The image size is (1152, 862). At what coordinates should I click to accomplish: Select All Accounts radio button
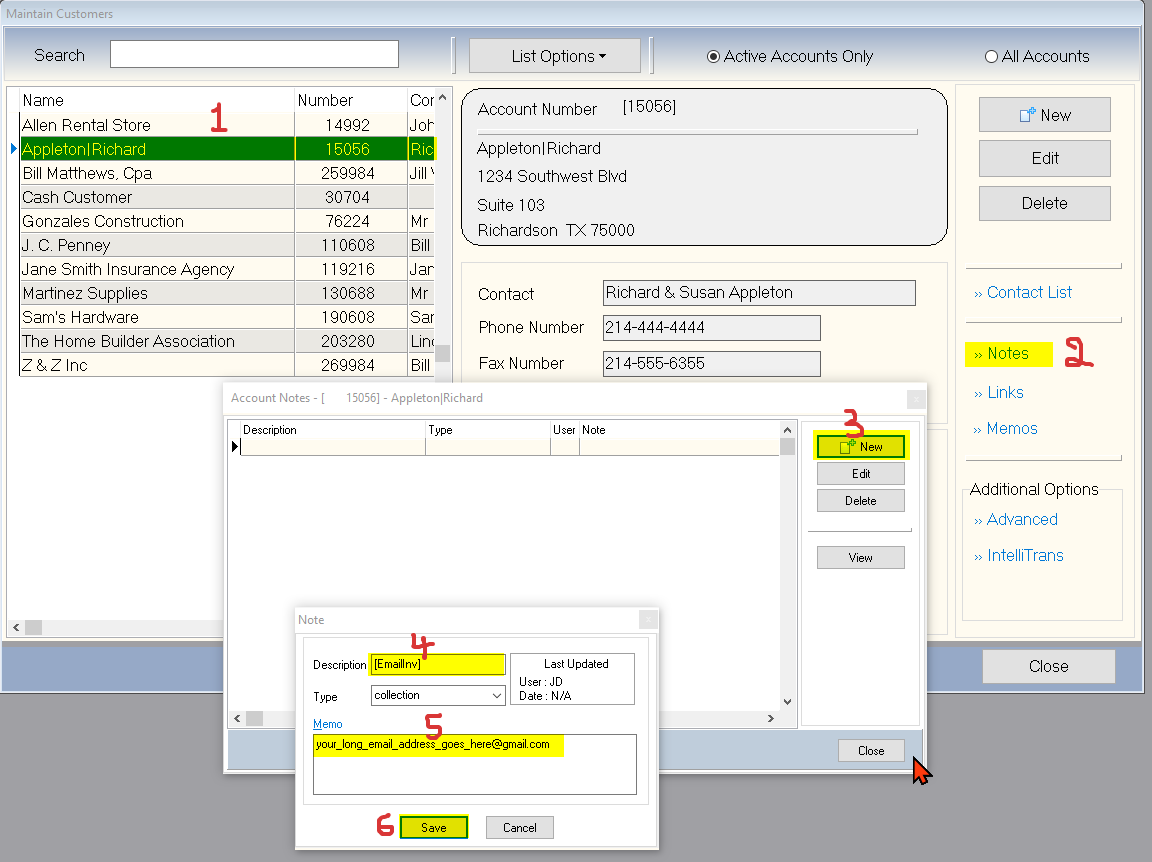click(x=991, y=57)
